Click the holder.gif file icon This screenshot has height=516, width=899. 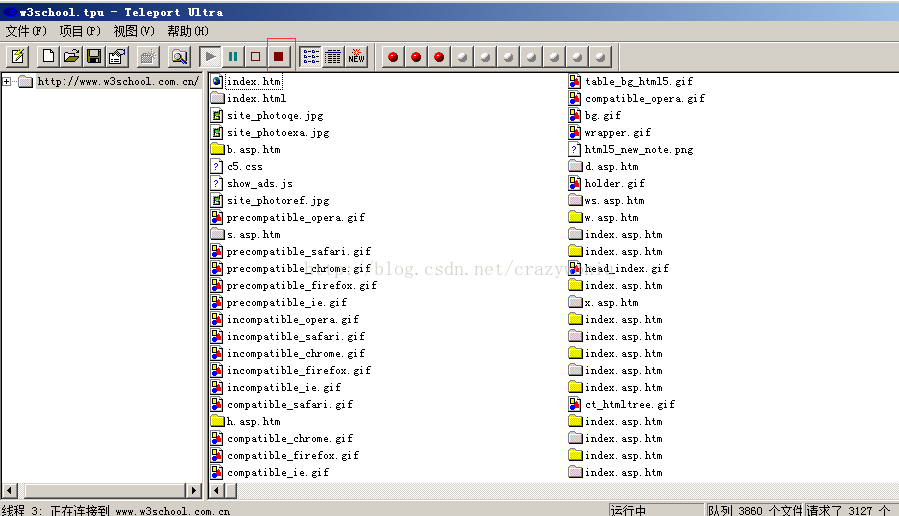tap(574, 183)
